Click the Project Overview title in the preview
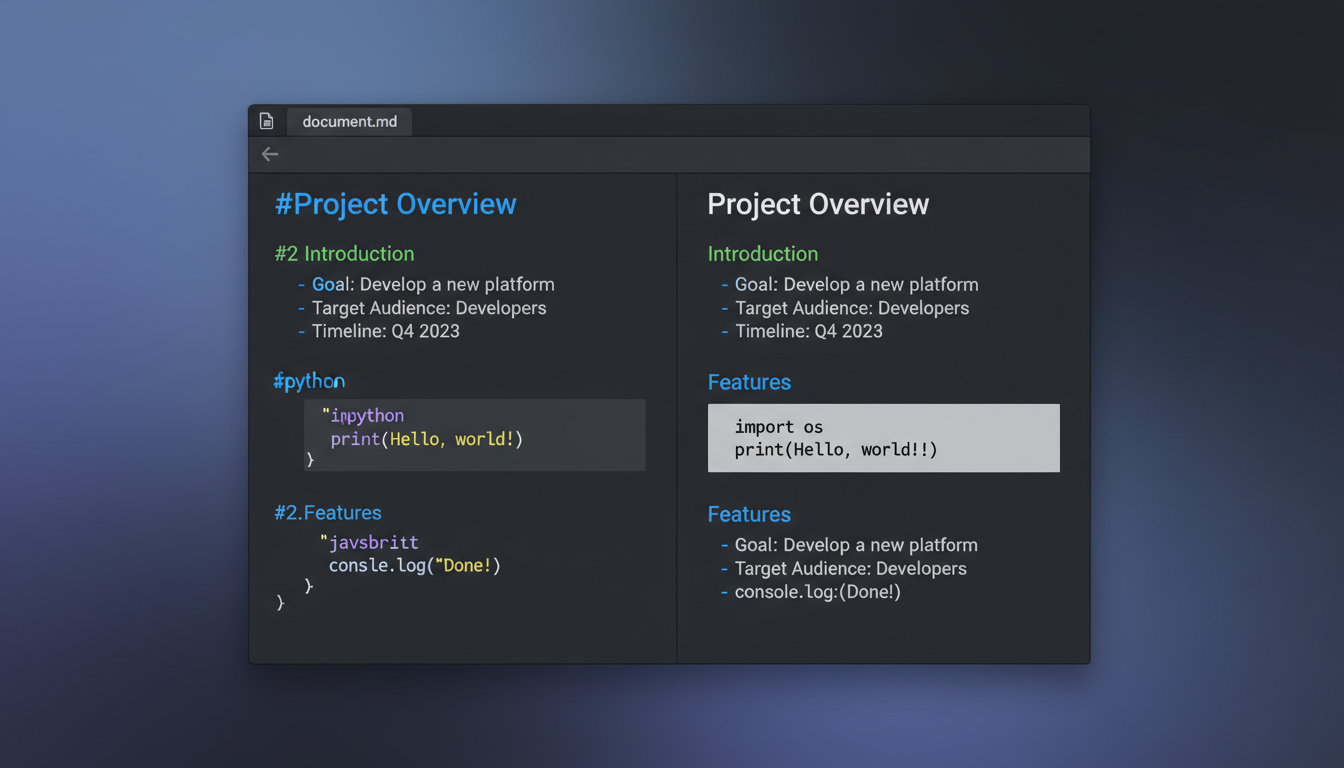The height and width of the screenshot is (768, 1344). pyautogui.click(x=818, y=204)
